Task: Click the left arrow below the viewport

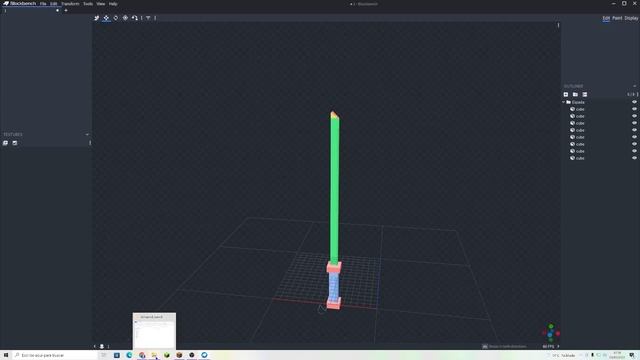Action: pyautogui.click(x=95, y=347)
